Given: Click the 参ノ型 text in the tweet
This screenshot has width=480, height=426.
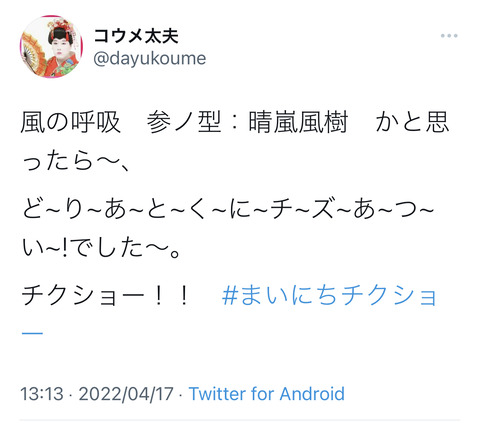Looking at the screenshot, I should (184, 122).
